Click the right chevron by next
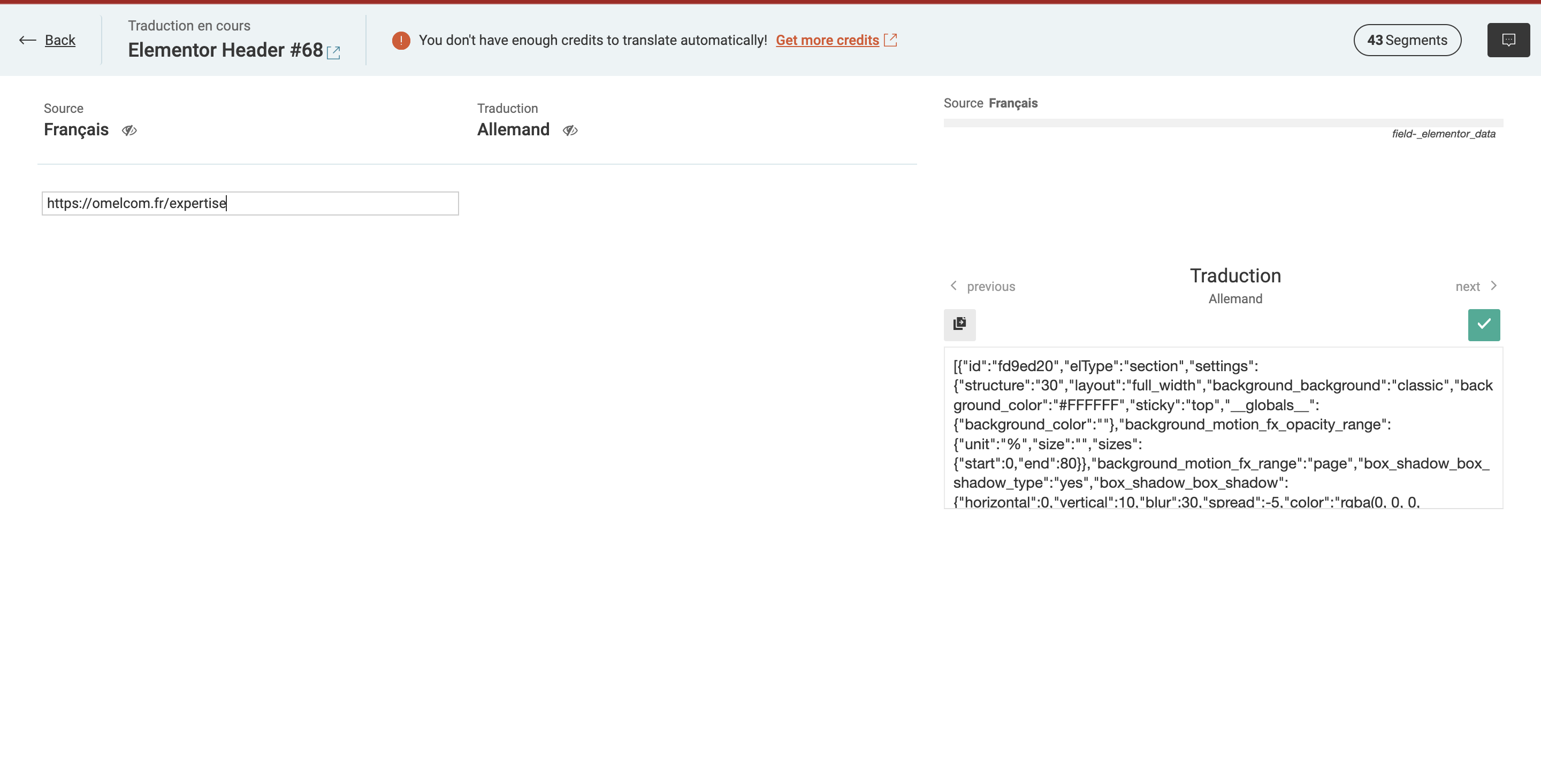 [x=1494, y=286]
